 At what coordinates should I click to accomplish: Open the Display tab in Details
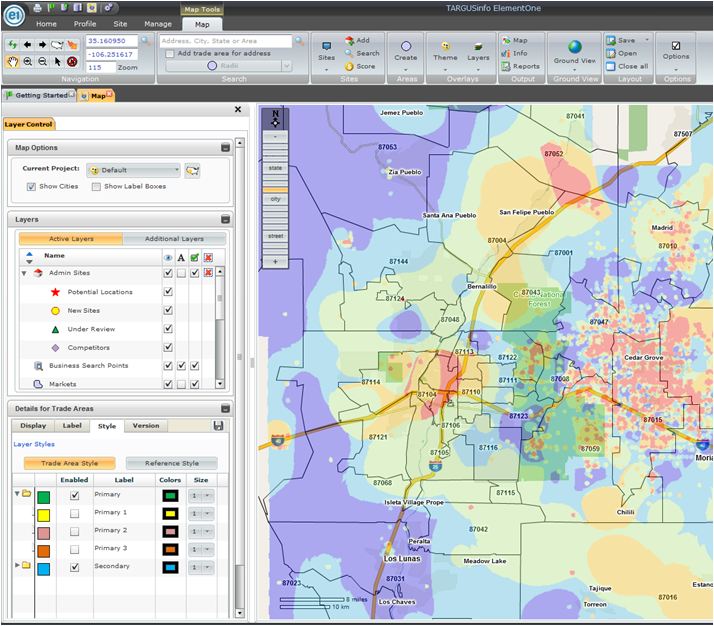click(x=32, y=426)
